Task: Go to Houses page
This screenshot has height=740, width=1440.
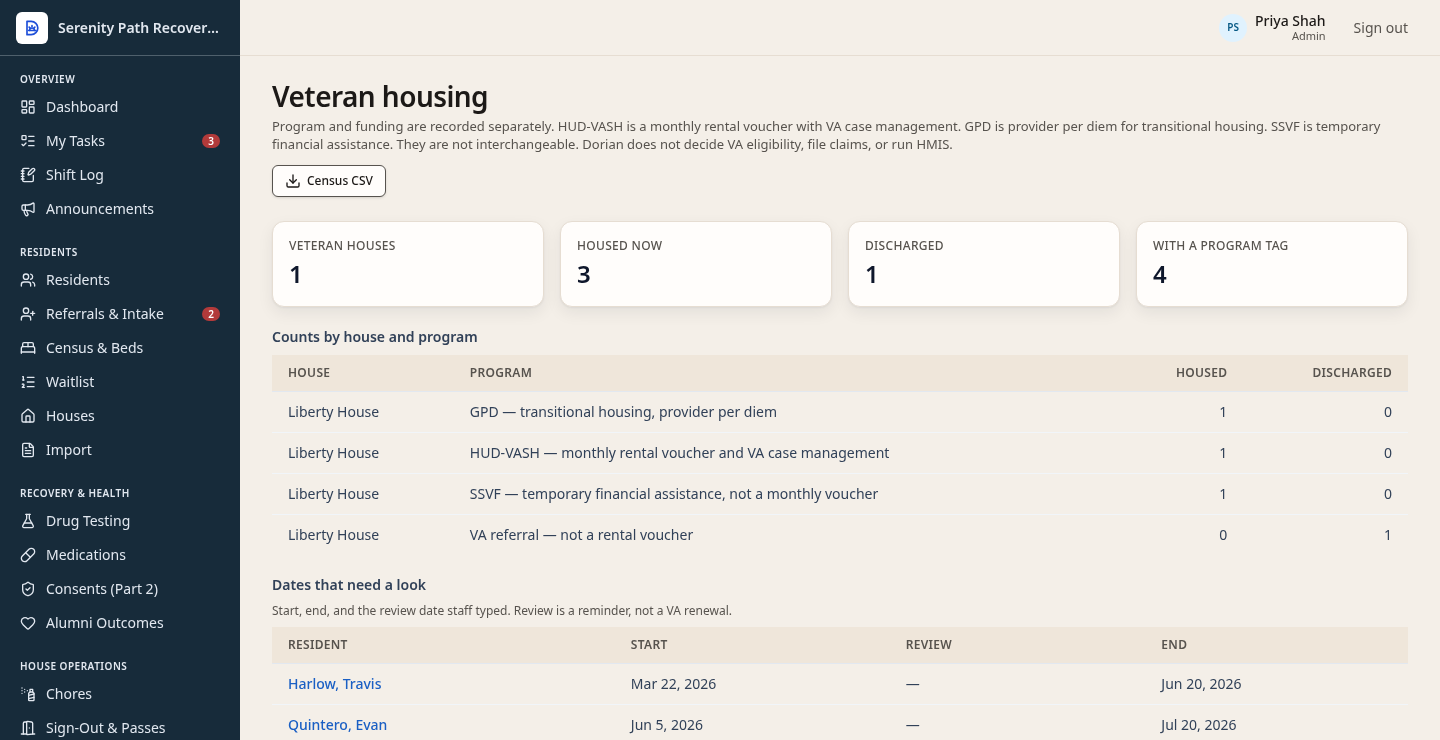Action: (120, 416)
